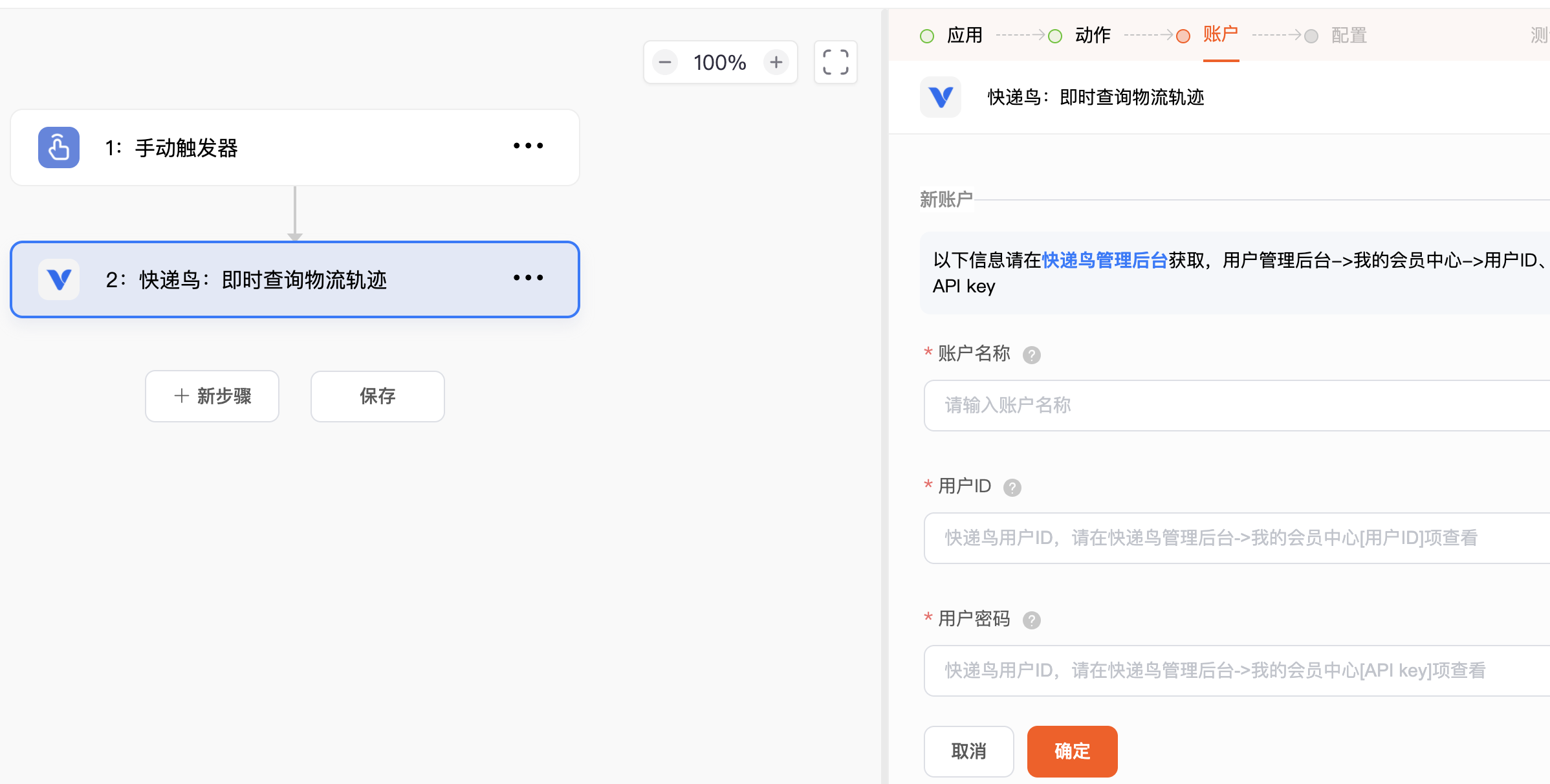Click the 快递鸟 logo in the panel header
The height and width of the screenshot is (784, 1550).
click(x=941, y=97)
